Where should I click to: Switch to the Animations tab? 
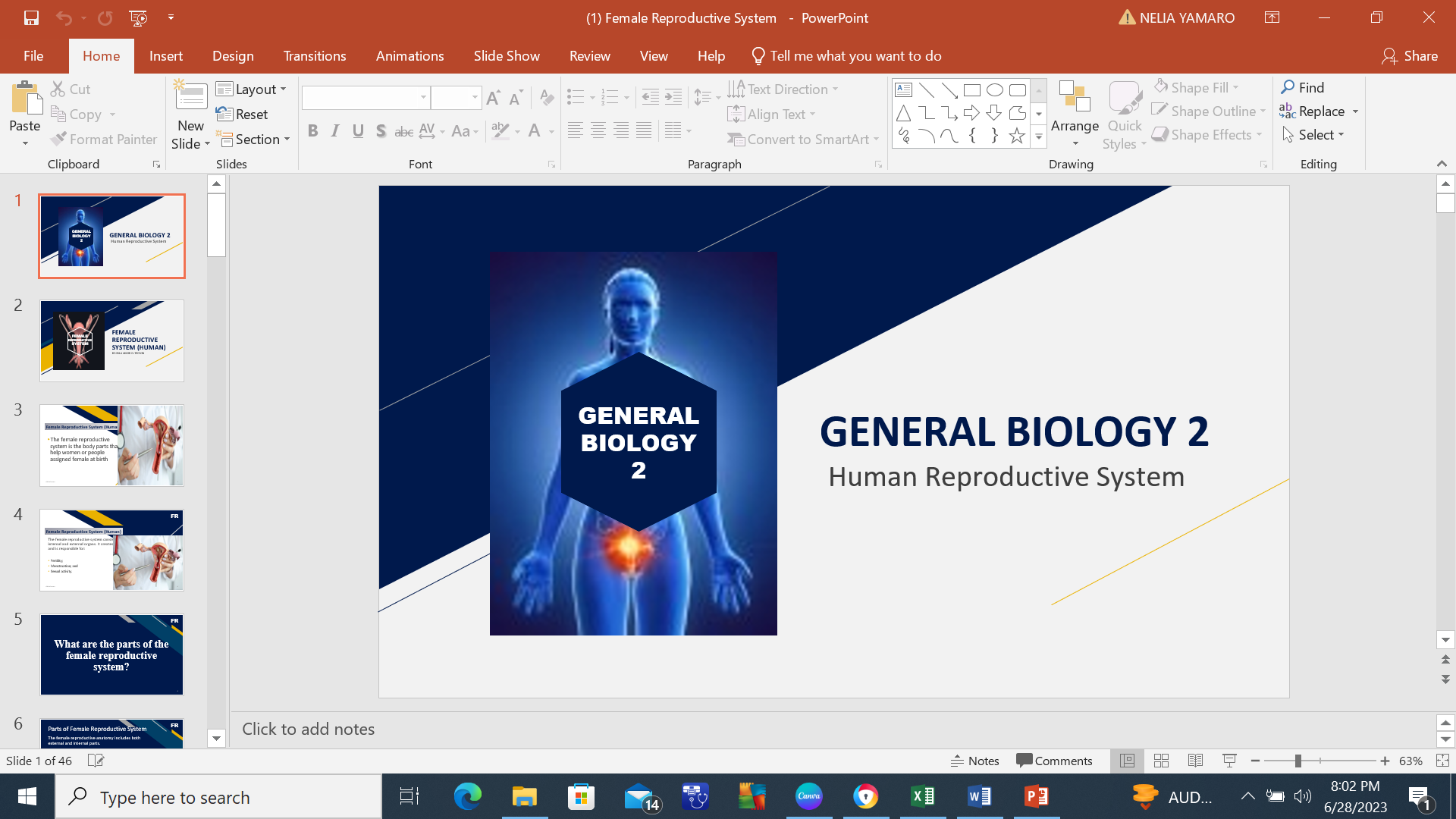click(409, 56)
